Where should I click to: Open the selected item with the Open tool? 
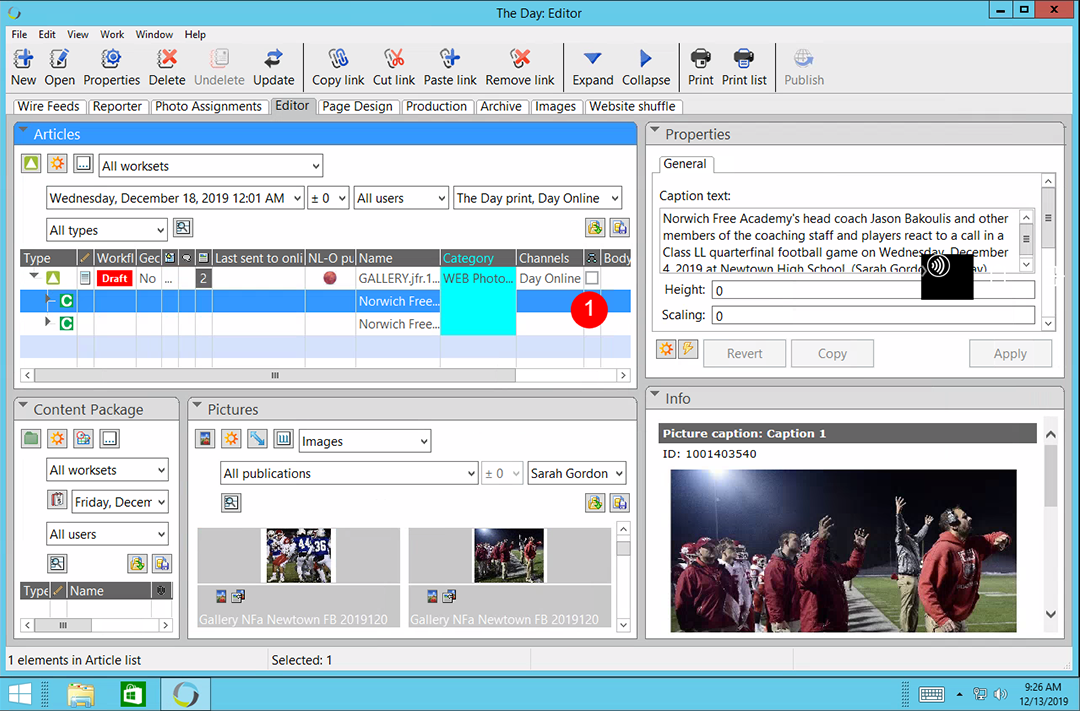(59, 68)
